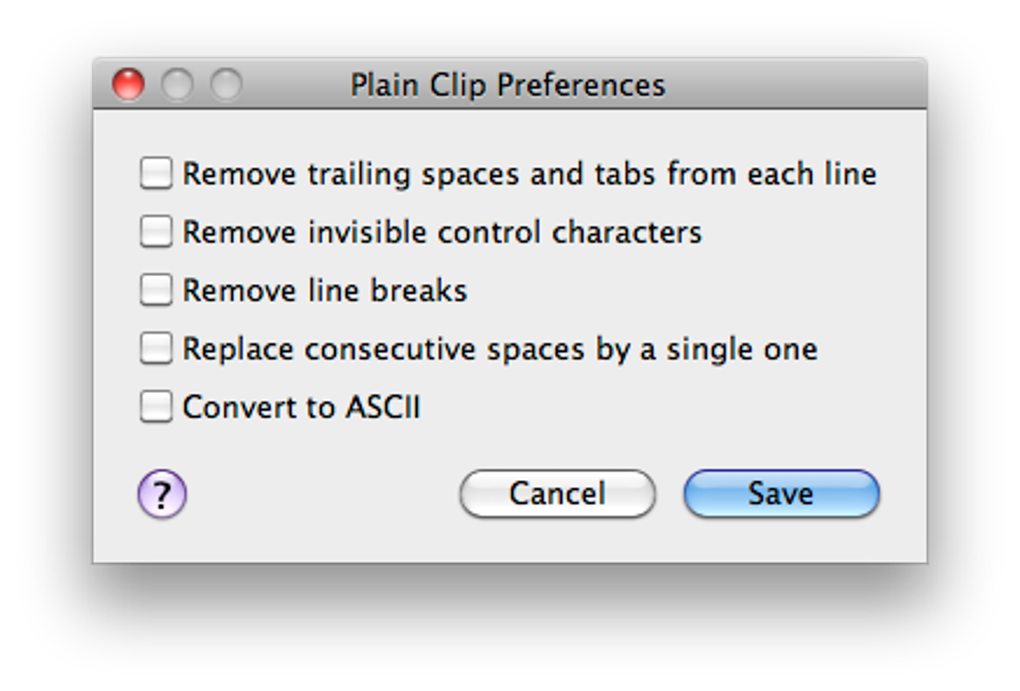Click the Remove trailing spaces and tabs label text
The width and height of the screenshot is (1020, 691).
(530, 174)
